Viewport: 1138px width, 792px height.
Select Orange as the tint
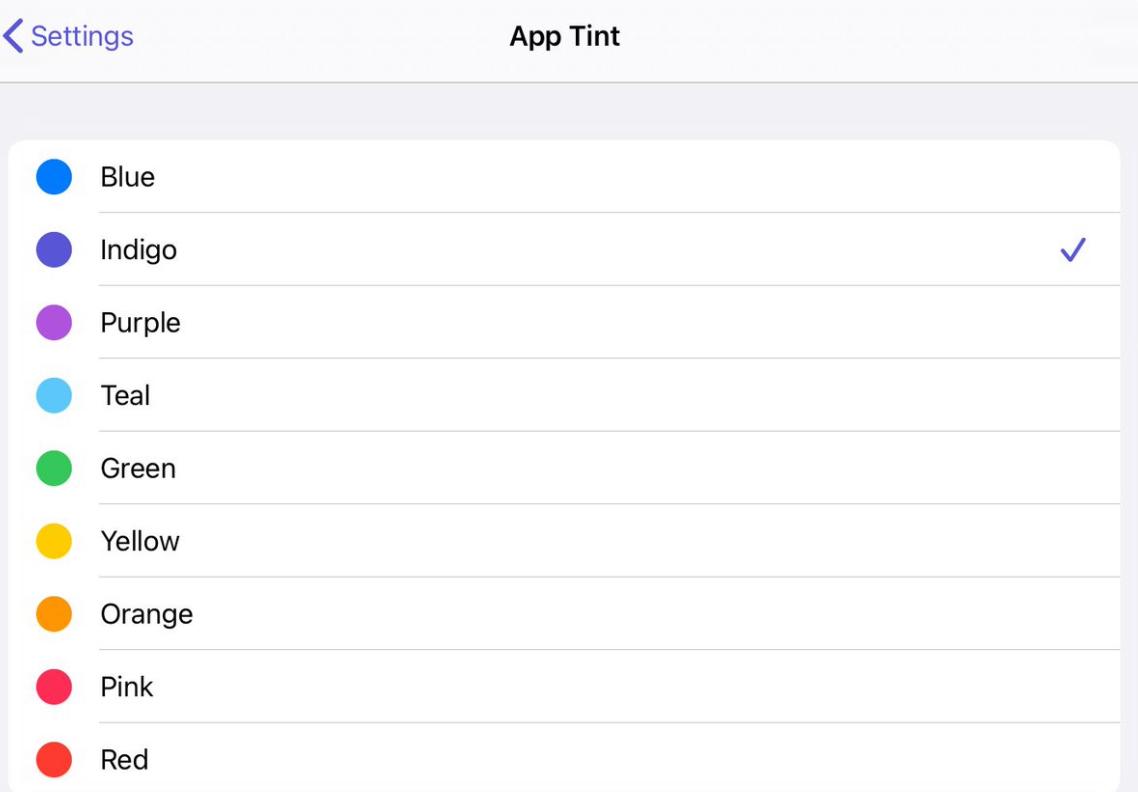[x=146, y=614]
